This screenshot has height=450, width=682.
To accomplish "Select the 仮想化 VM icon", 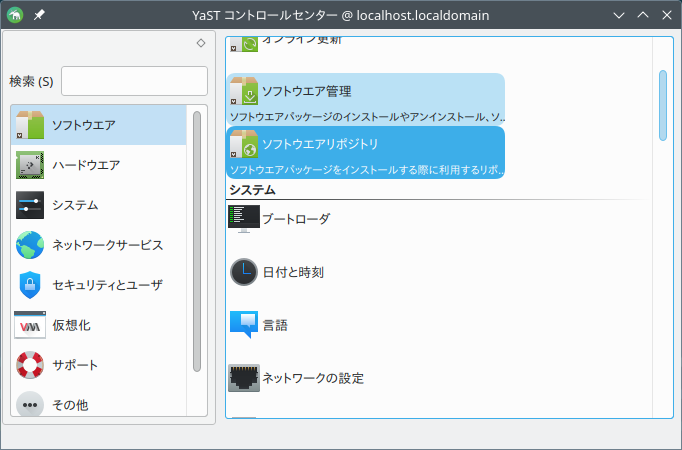I will pyautogui.click(x=30, y=325).
